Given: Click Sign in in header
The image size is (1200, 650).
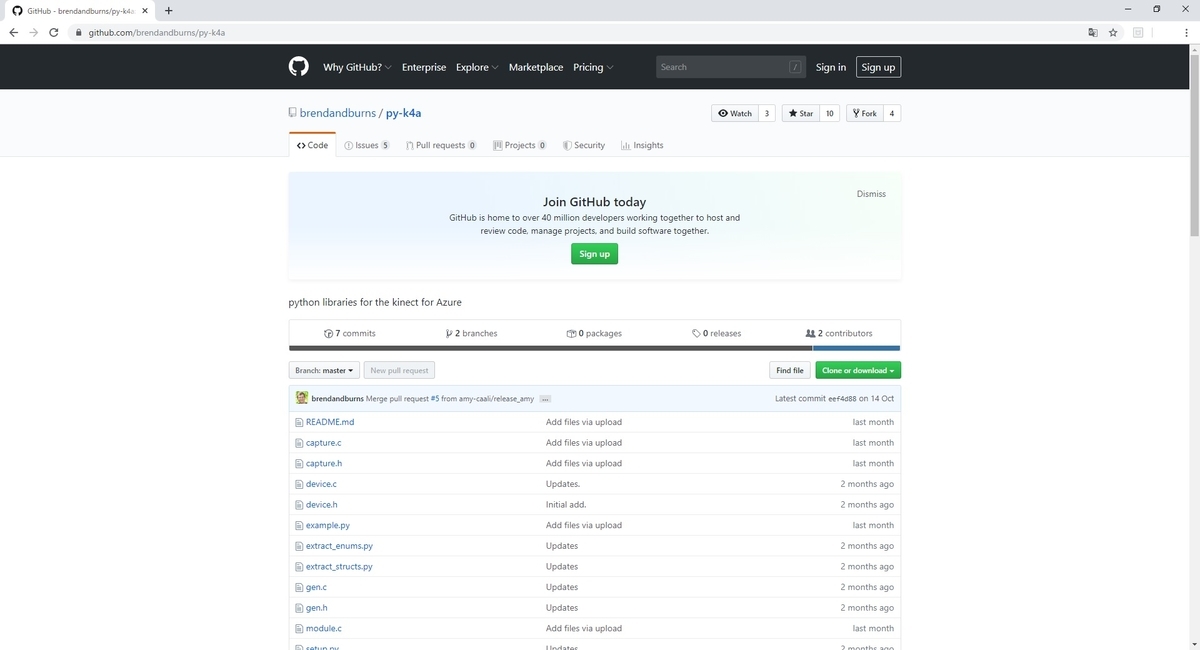Looking at the screenshot, I should [831, 67].
